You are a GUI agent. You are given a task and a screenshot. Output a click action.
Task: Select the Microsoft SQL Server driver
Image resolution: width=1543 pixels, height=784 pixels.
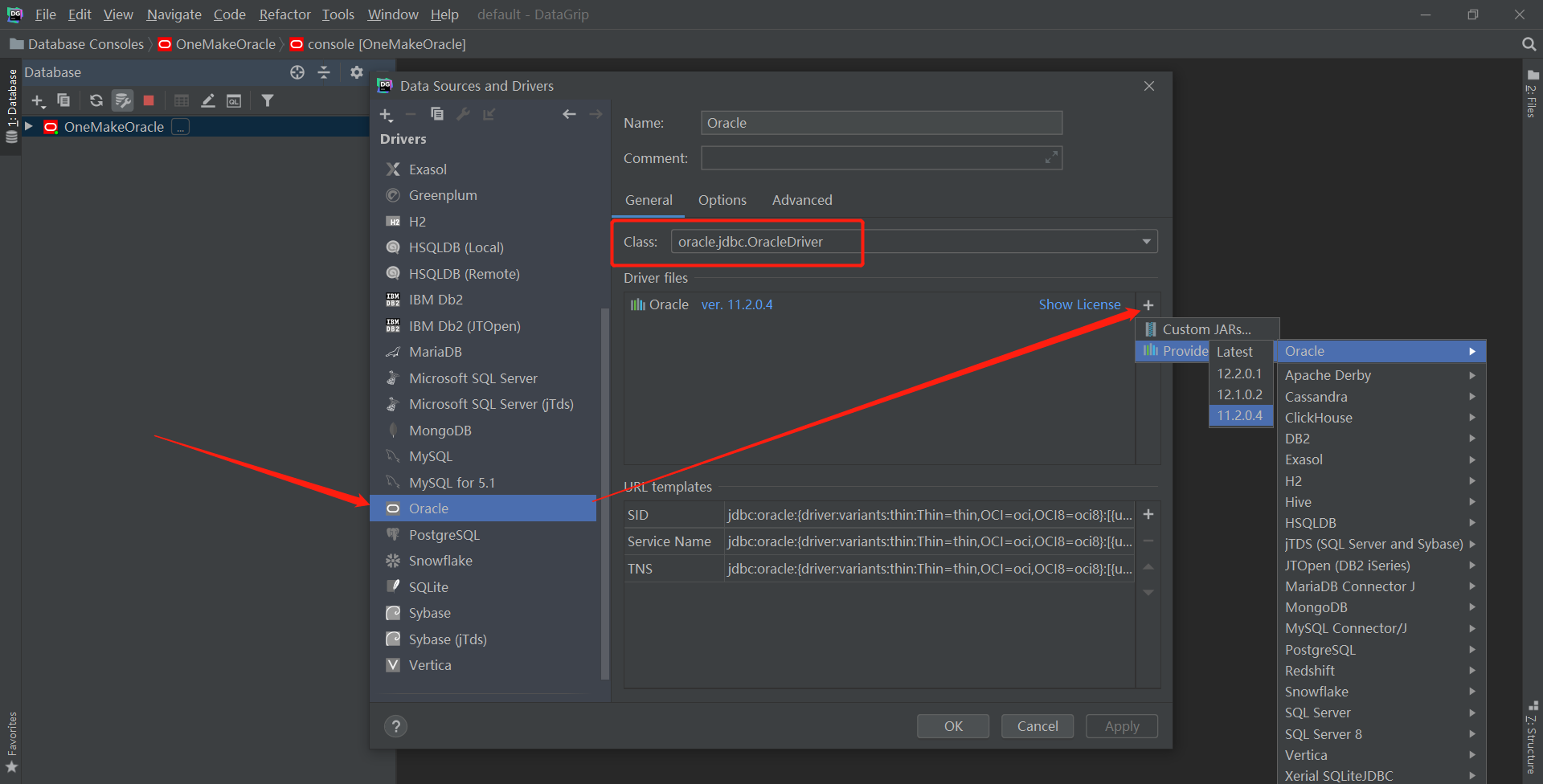pyautogui.click(x=483, y=378)
